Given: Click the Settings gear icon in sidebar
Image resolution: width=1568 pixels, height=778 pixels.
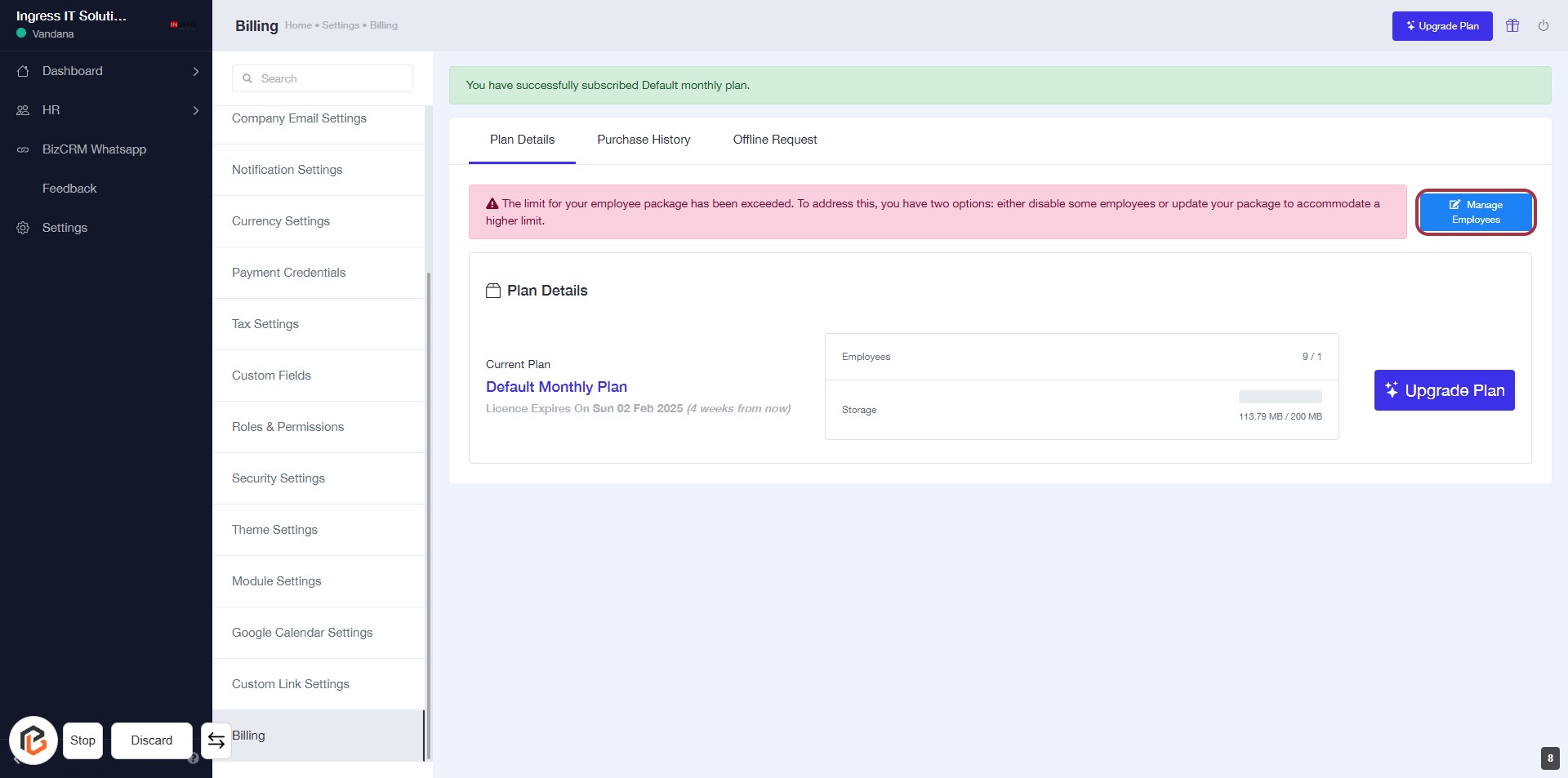Looking at the screenshot, I should 23,228.
